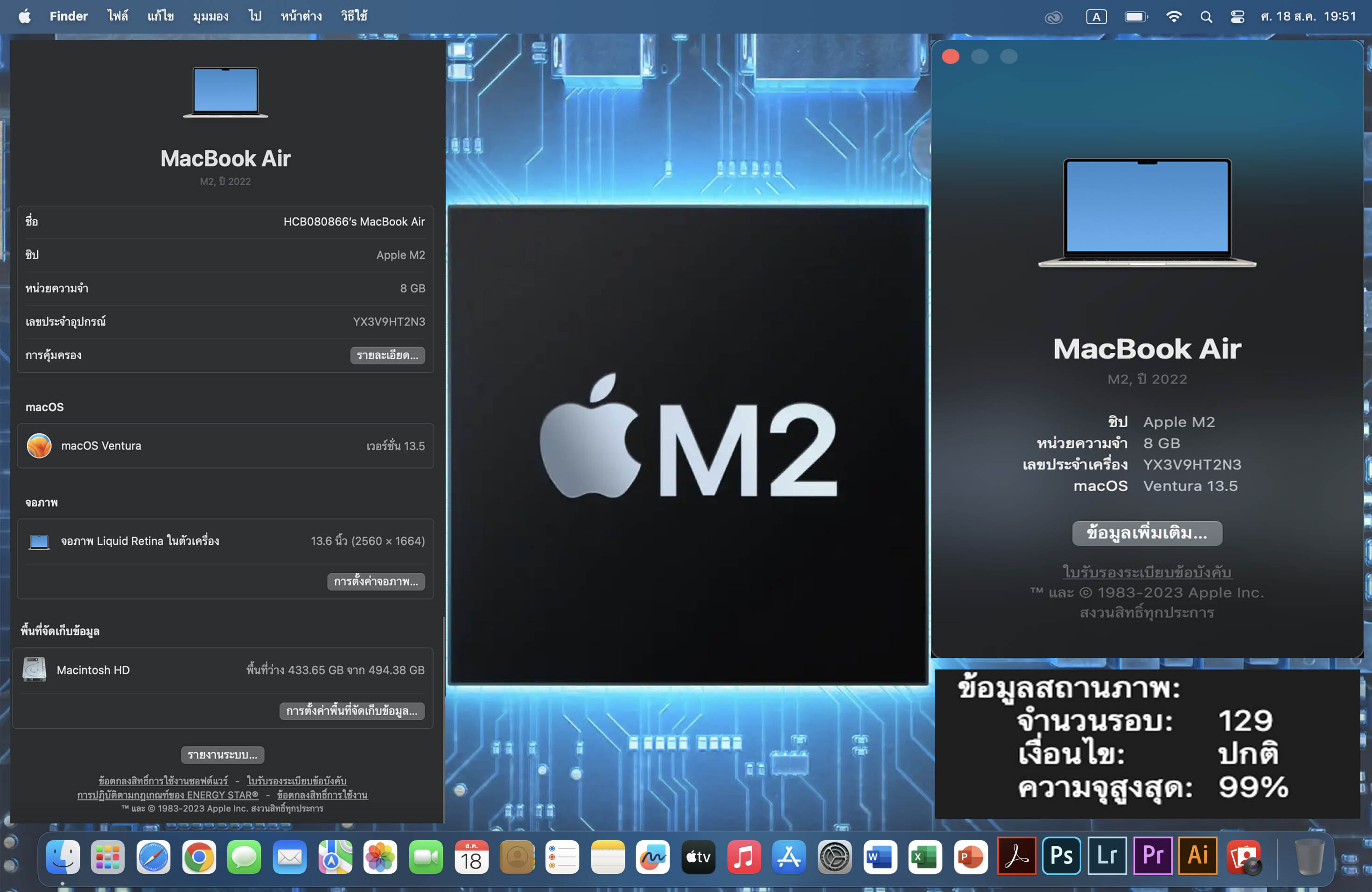Screen dimensions: 1372x892
Task: Open FaceTime in the Dock
Action: point(426,857)
